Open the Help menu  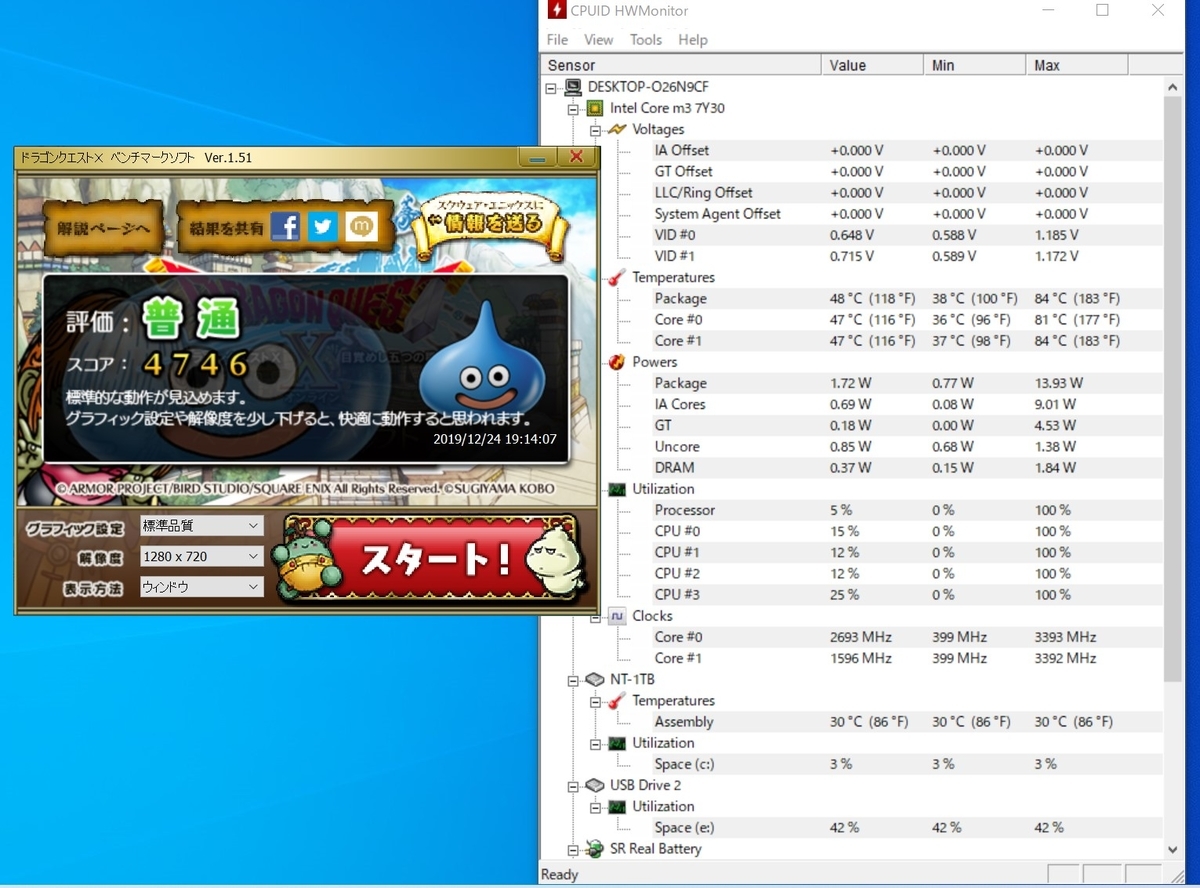[693, 40]
